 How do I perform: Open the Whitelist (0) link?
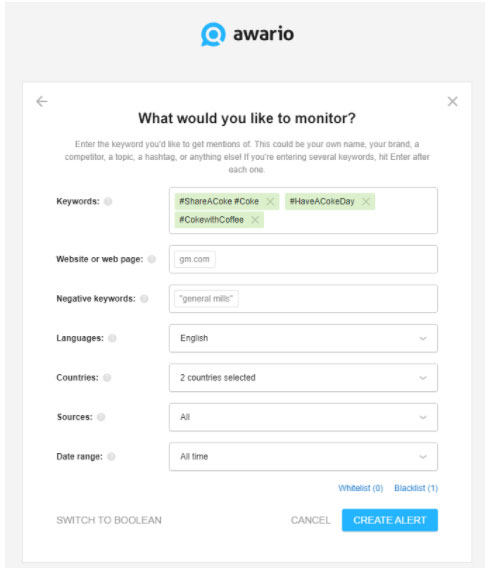click(361, 488)
